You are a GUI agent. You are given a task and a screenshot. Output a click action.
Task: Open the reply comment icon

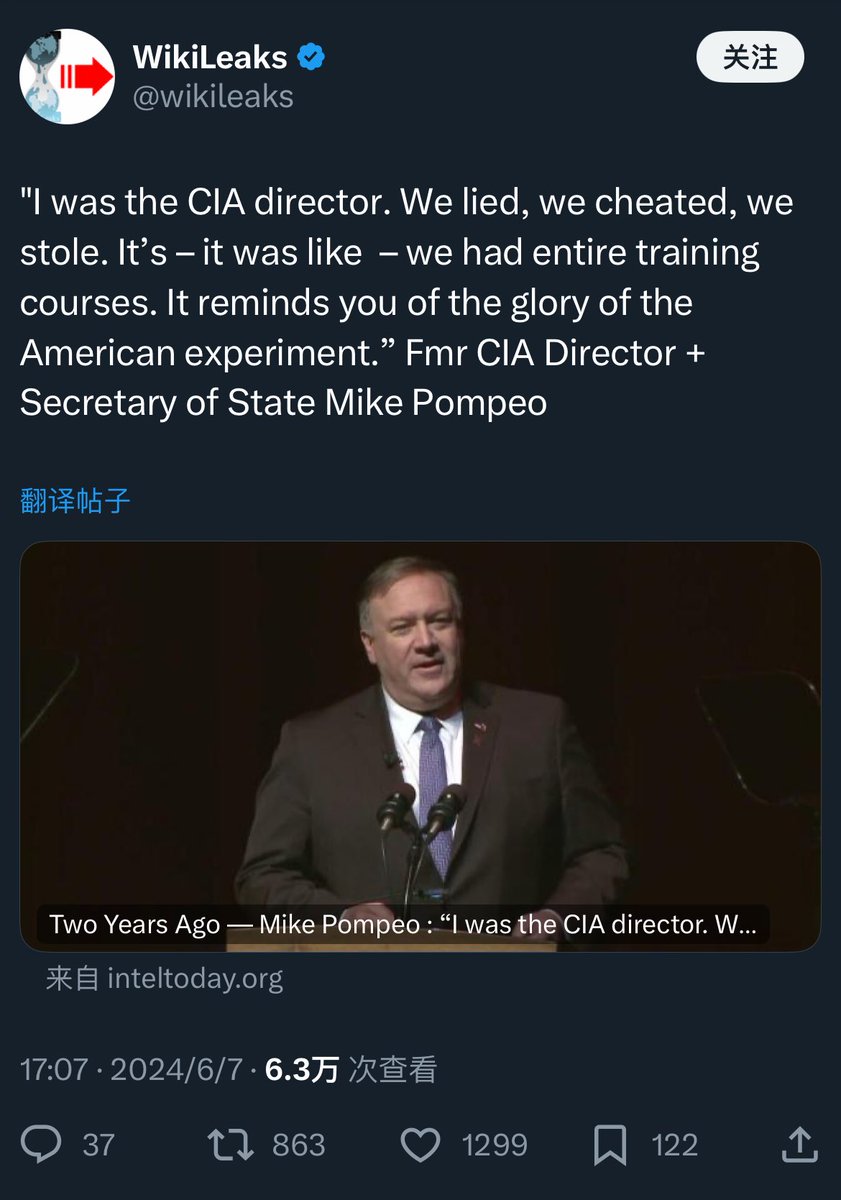click(41, 1144)
